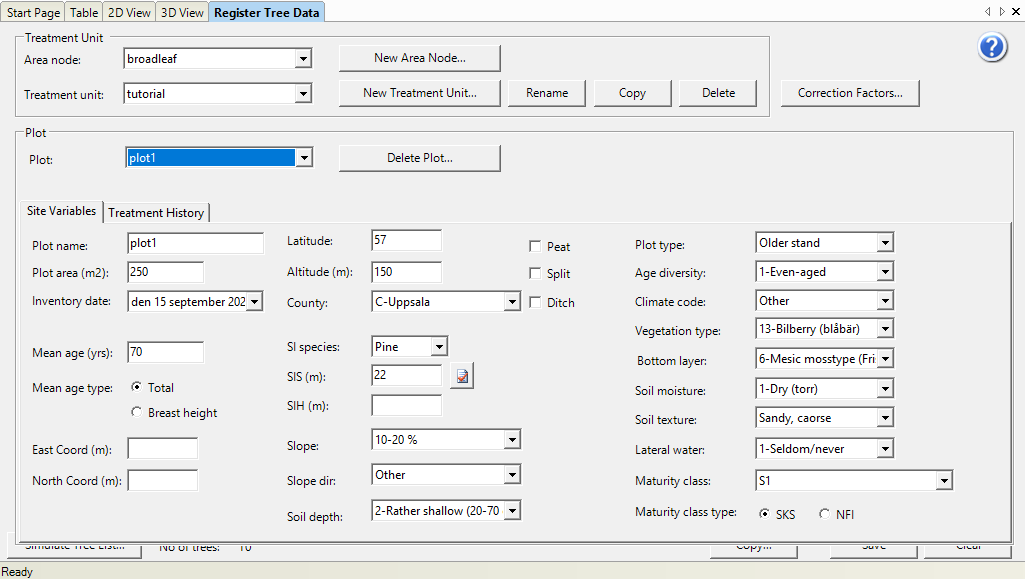Screen dimensions: 1025x579
Task: Click the Rename button
Action: click(547, 93)
